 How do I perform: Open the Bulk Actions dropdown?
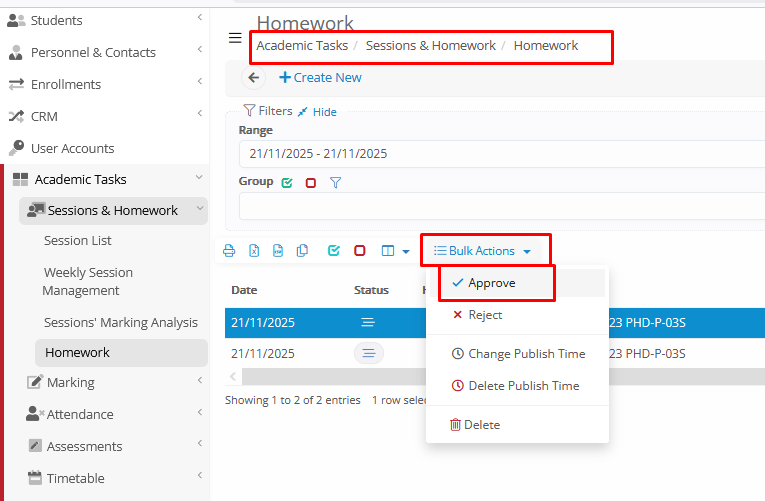click(x=483, y=251)
